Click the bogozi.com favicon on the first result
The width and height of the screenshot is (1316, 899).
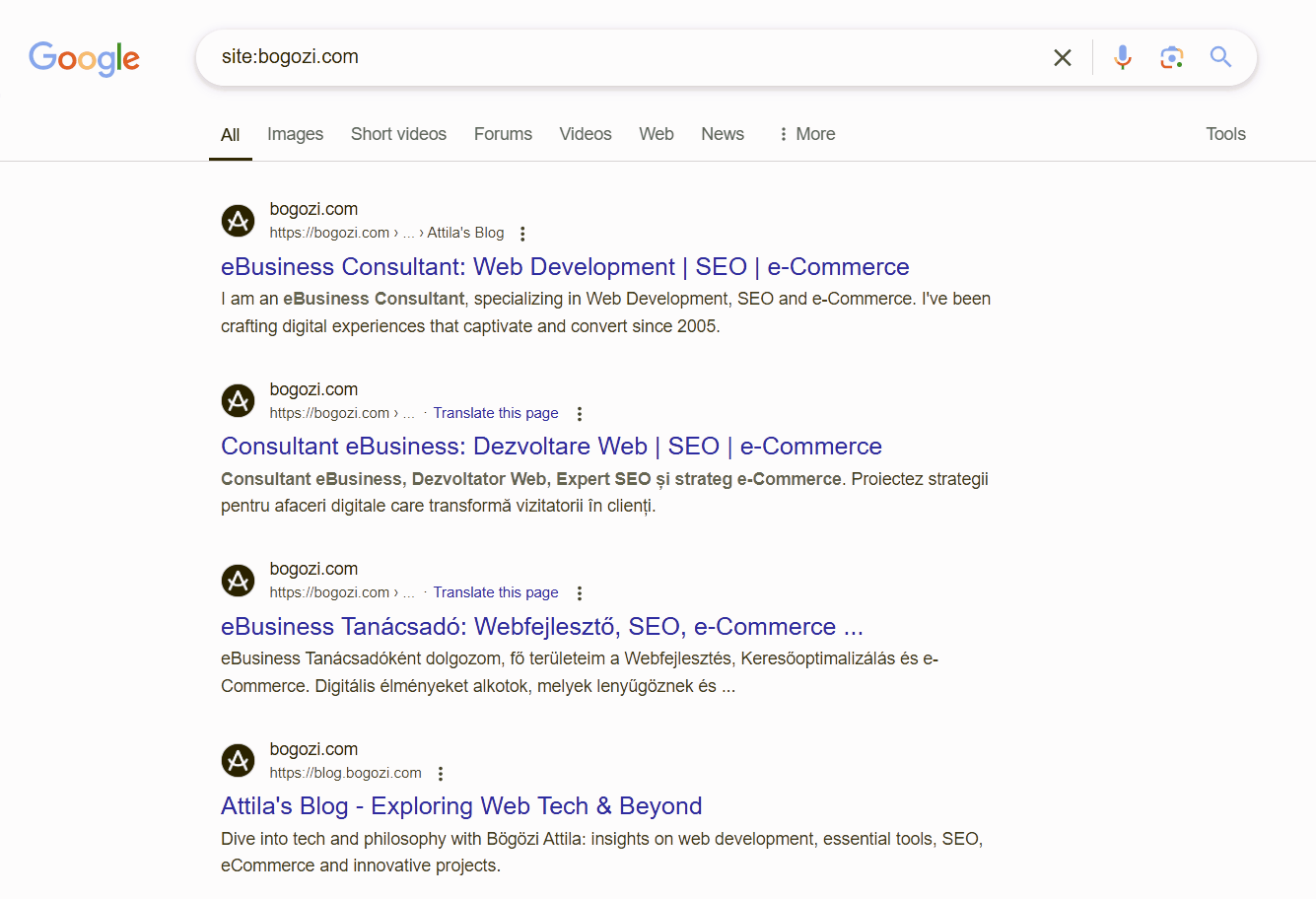point(238,221)
